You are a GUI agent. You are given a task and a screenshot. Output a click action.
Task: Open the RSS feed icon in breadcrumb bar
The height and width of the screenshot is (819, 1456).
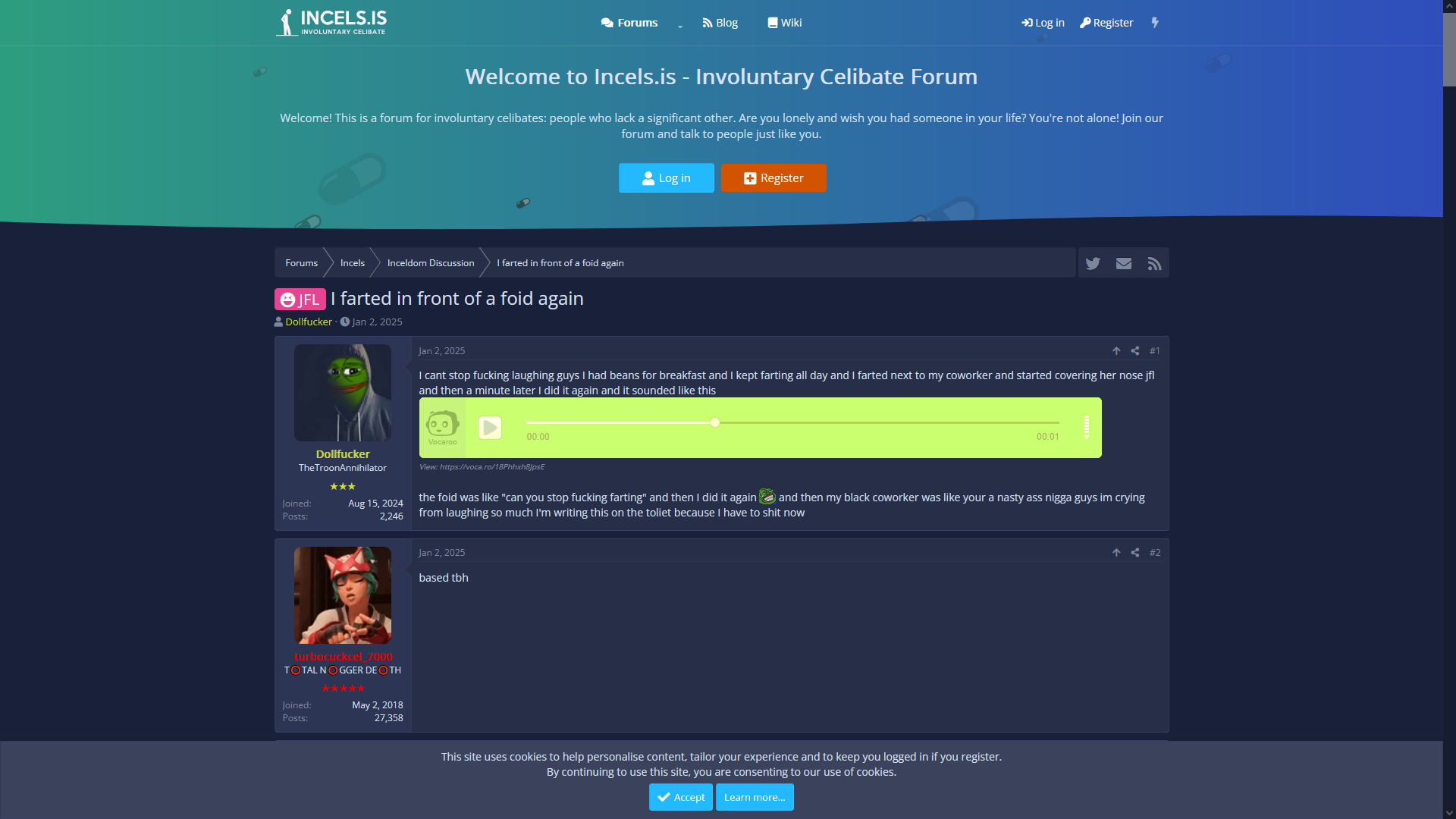click(1154, 263)
